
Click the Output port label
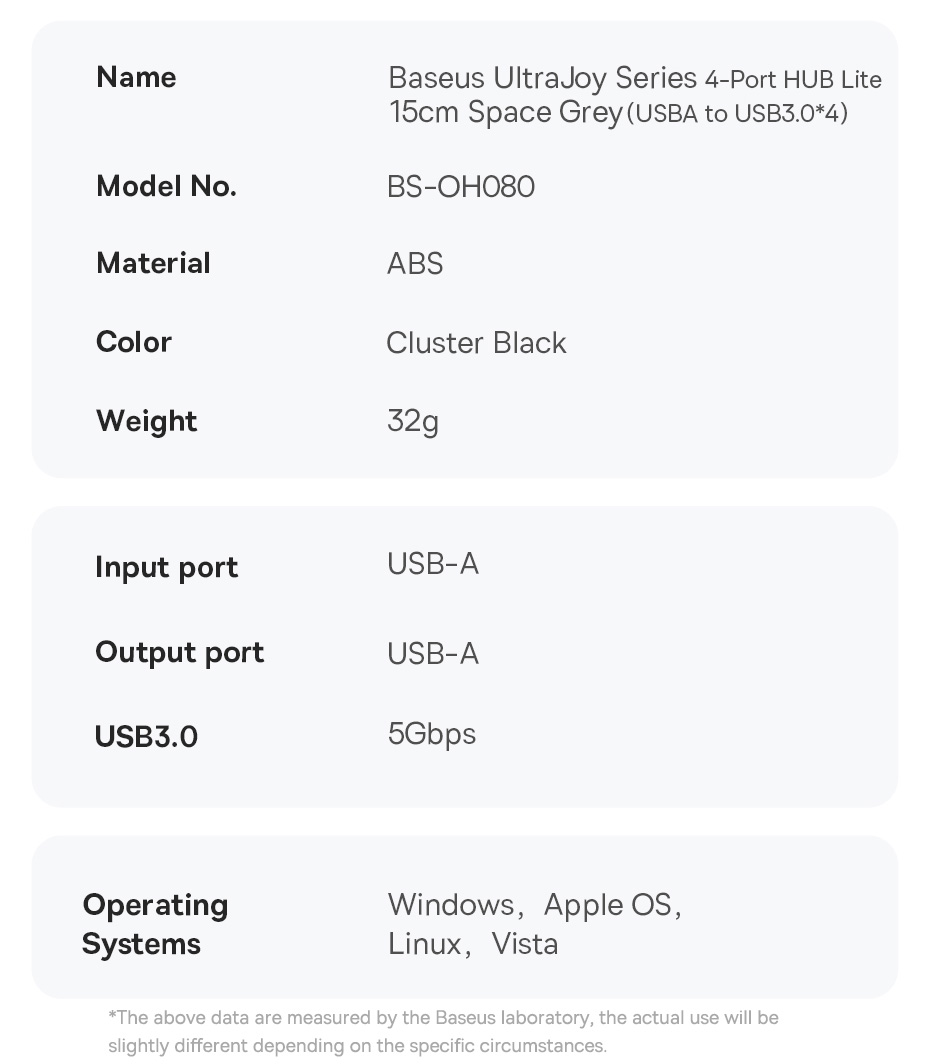(x=180, y=652)
